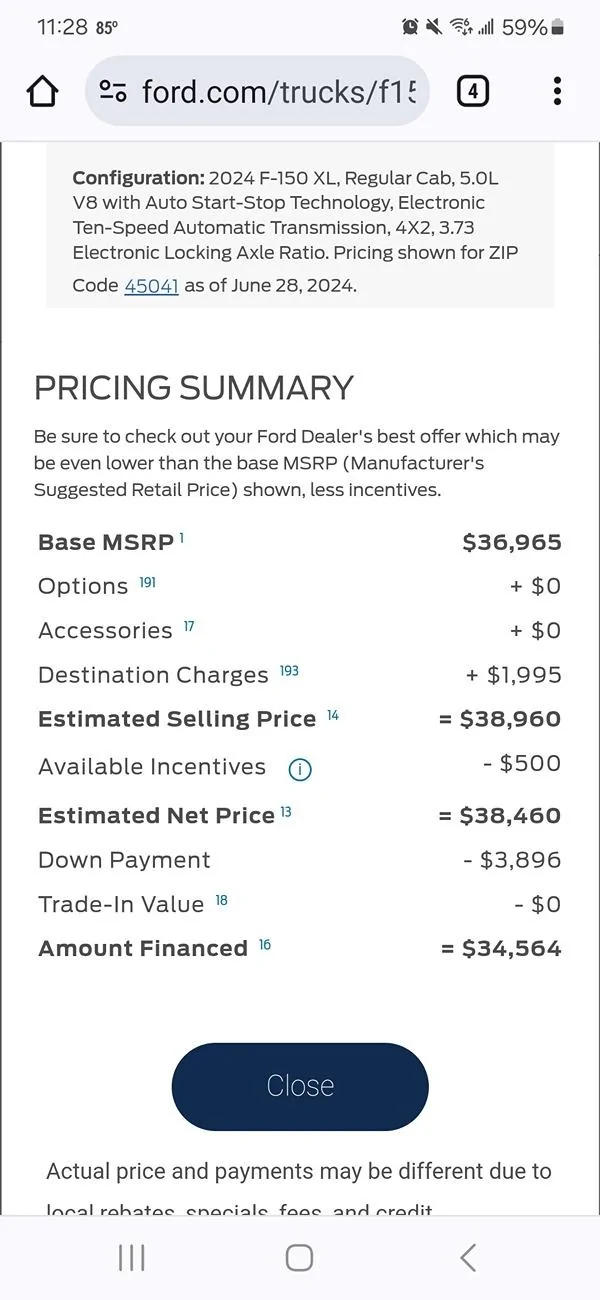
Task: Open the Base MSRP footnote 1
Action: click(x=181, y=535)
